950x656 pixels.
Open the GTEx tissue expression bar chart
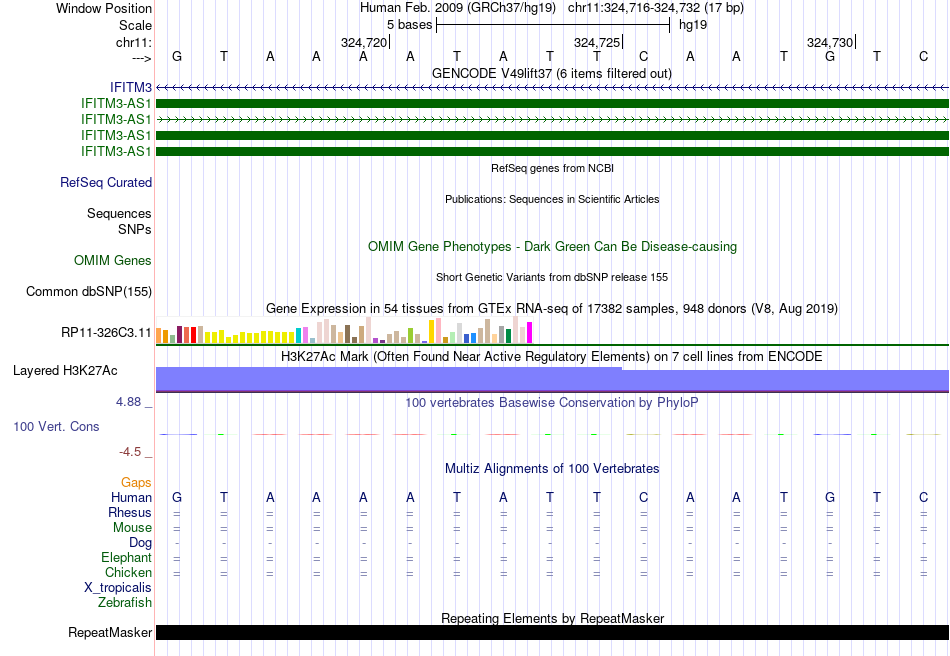[x=344, y=330]
